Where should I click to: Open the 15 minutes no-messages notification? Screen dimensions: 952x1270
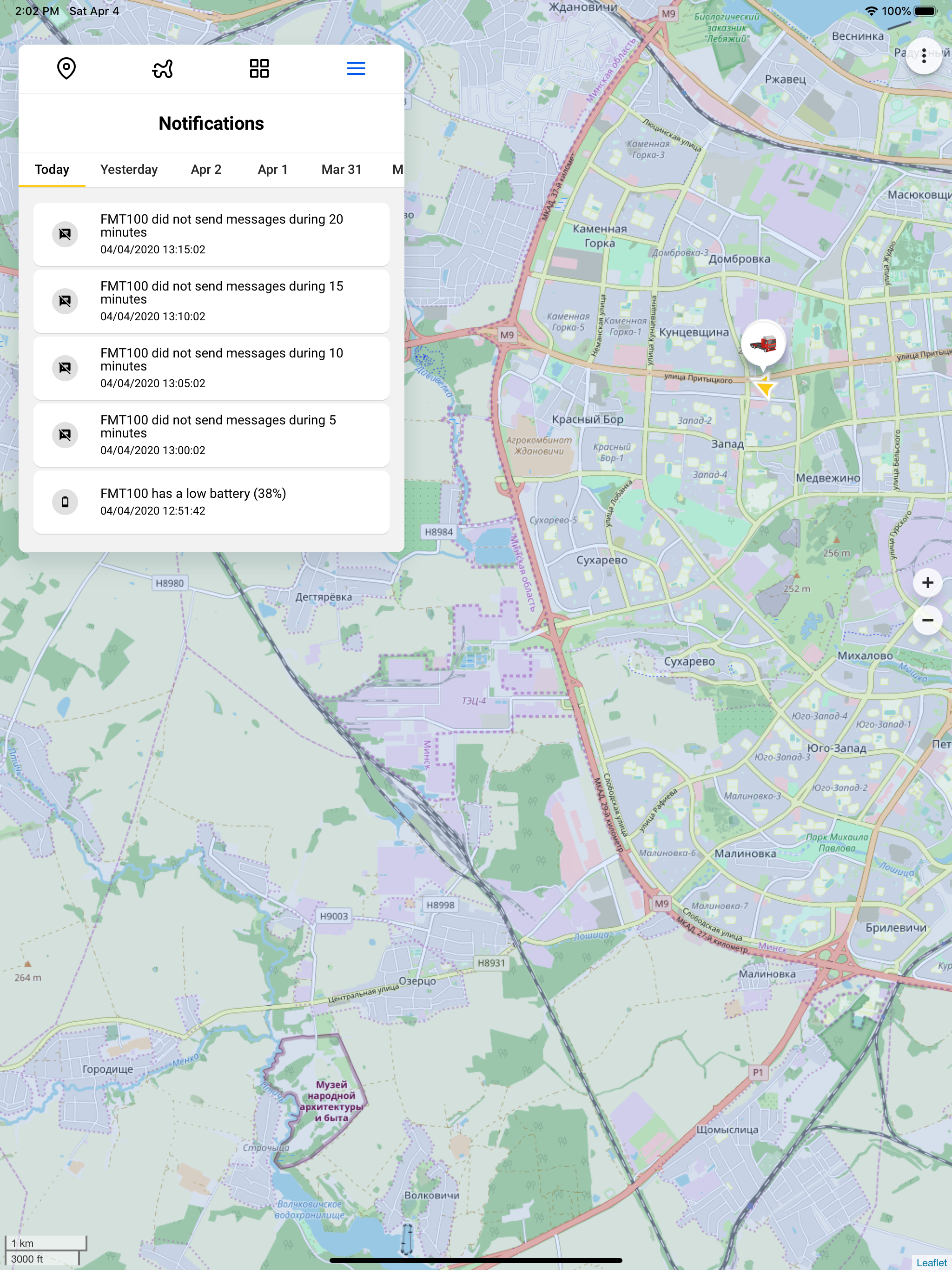(212, 301)
